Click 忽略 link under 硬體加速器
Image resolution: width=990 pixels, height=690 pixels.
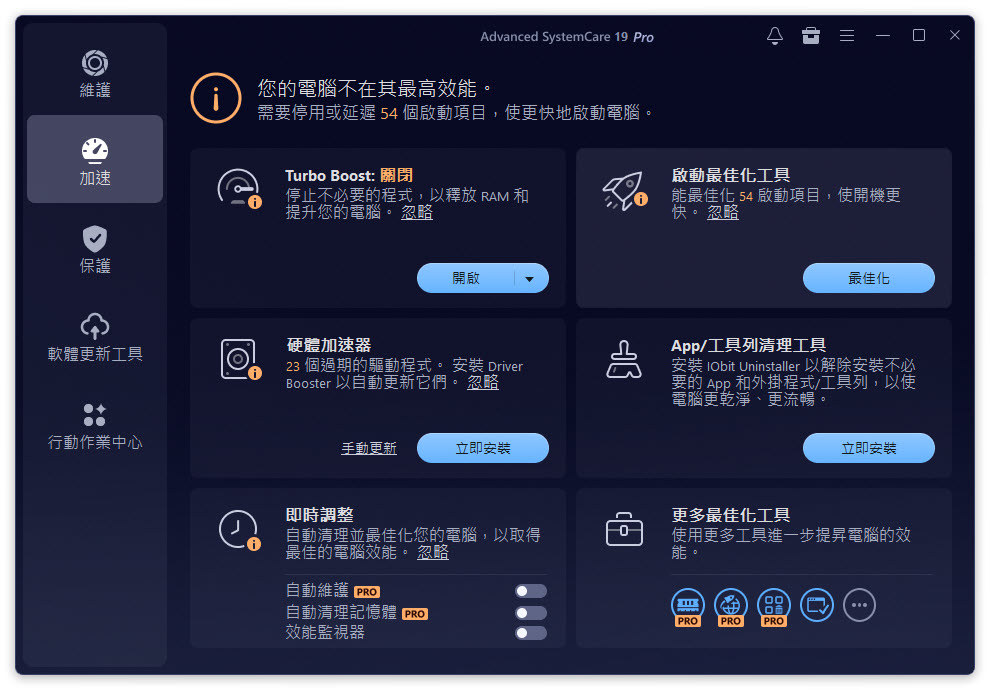tap(482, 382)
